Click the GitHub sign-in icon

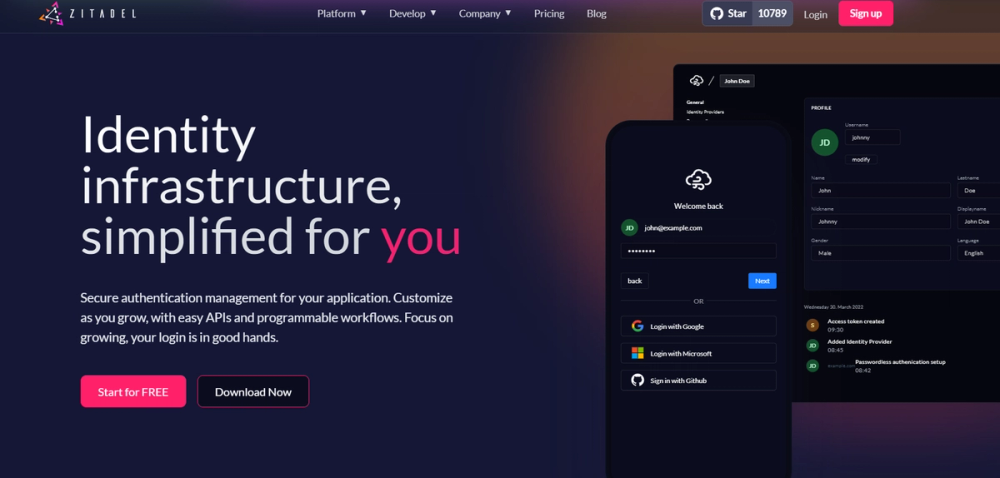coord(637,380)
